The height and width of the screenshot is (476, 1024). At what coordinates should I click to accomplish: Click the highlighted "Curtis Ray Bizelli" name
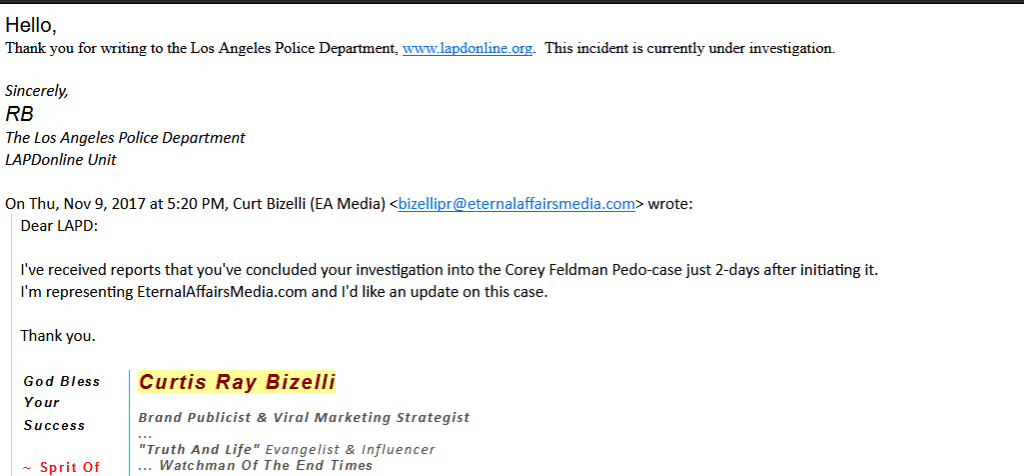click(237, 382)
